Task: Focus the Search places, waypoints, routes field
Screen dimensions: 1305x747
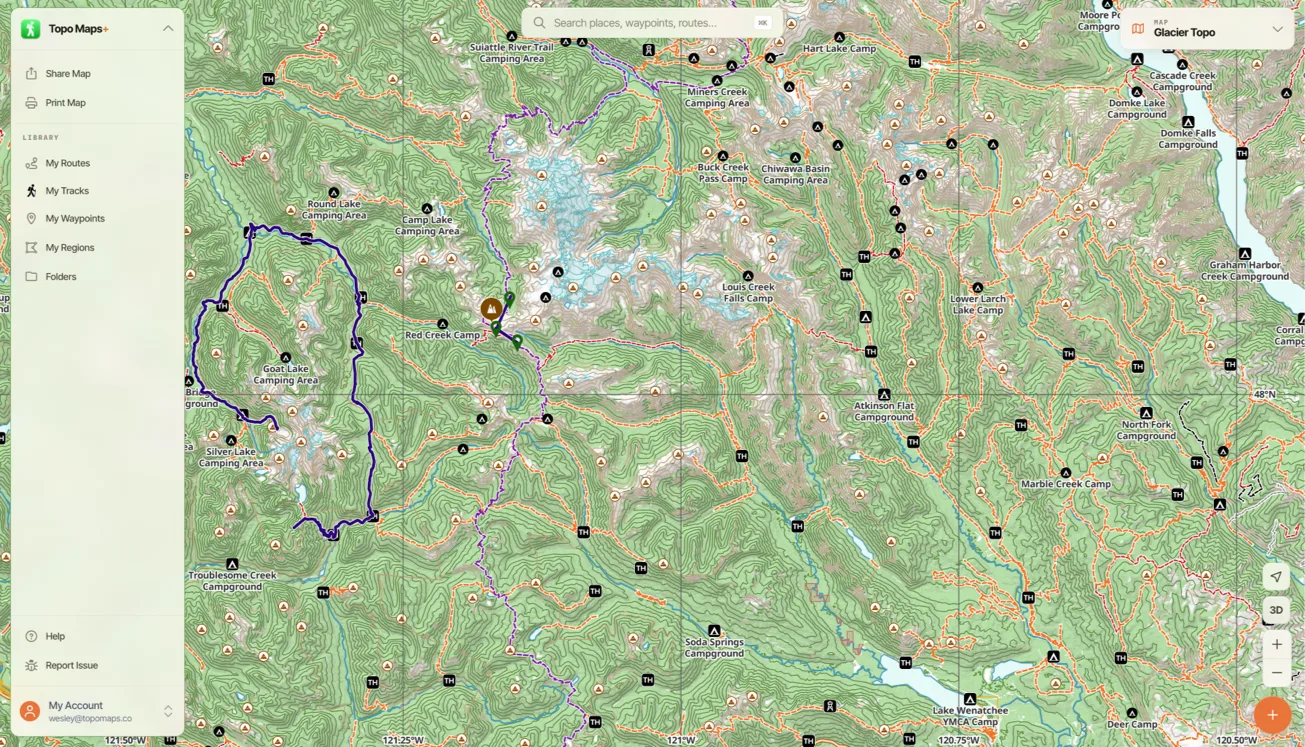Action: [651, 23]
